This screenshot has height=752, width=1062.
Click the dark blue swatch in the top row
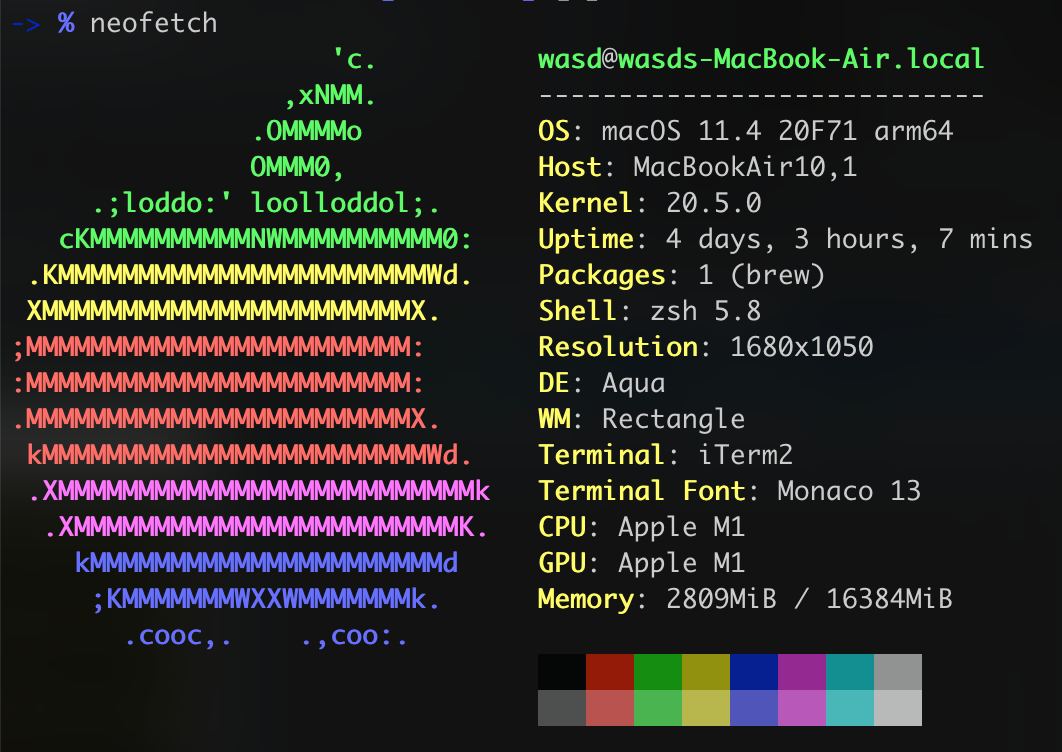pos(754,672)
